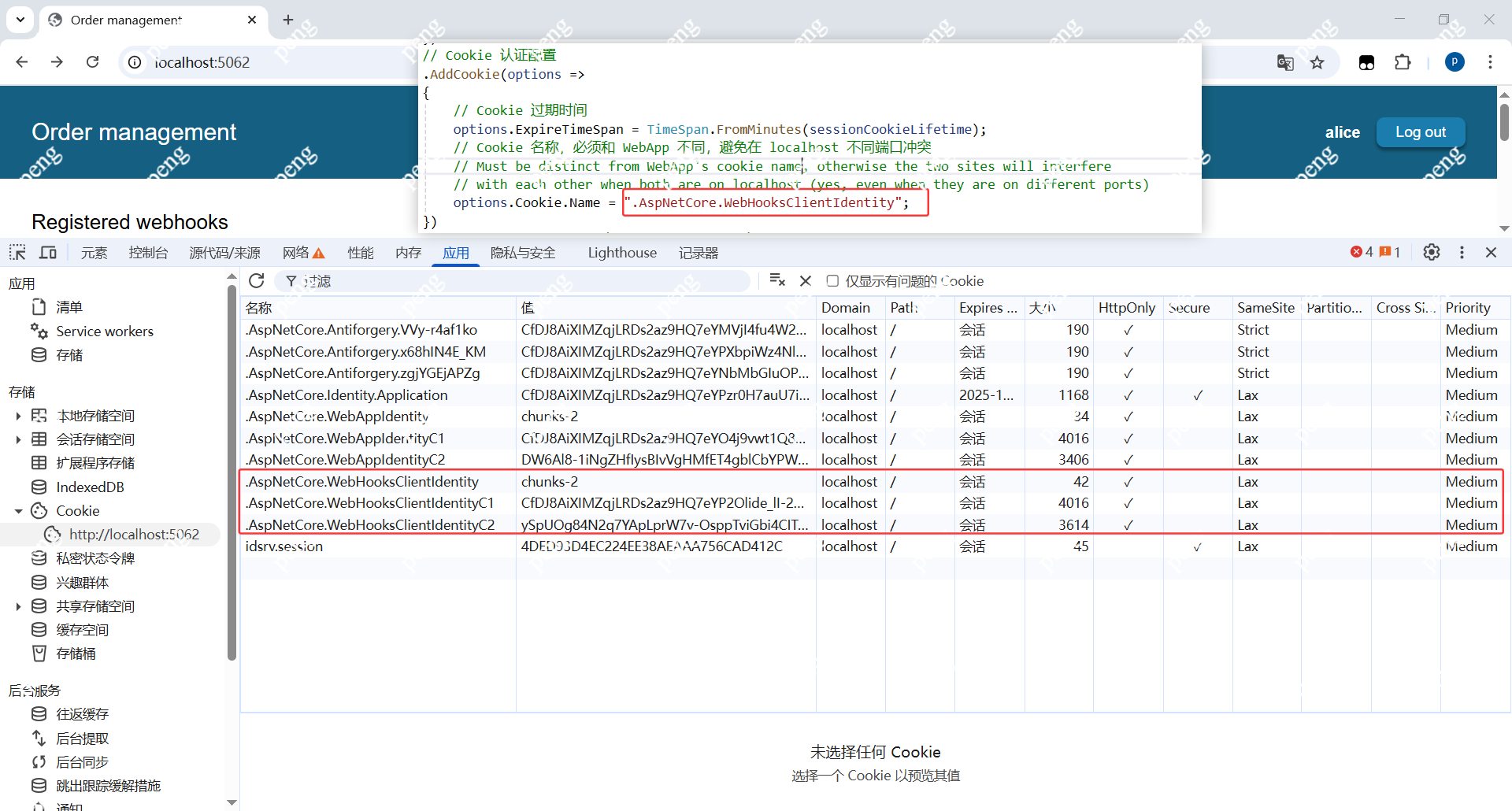Switch to the 性能 (Performance) tab
Screen dimensions: 1512x811
[361, 253]
